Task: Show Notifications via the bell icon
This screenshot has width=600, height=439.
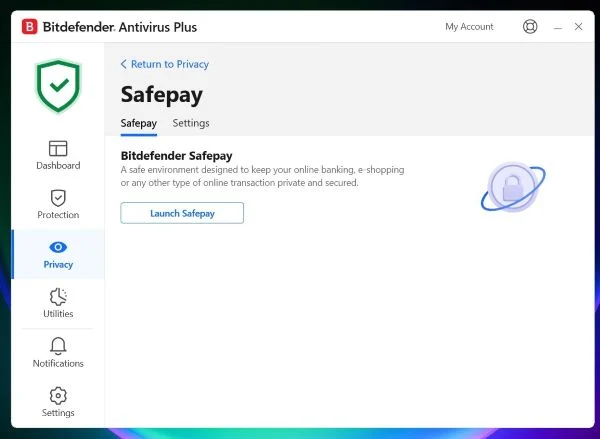Action: pos(58,346)
